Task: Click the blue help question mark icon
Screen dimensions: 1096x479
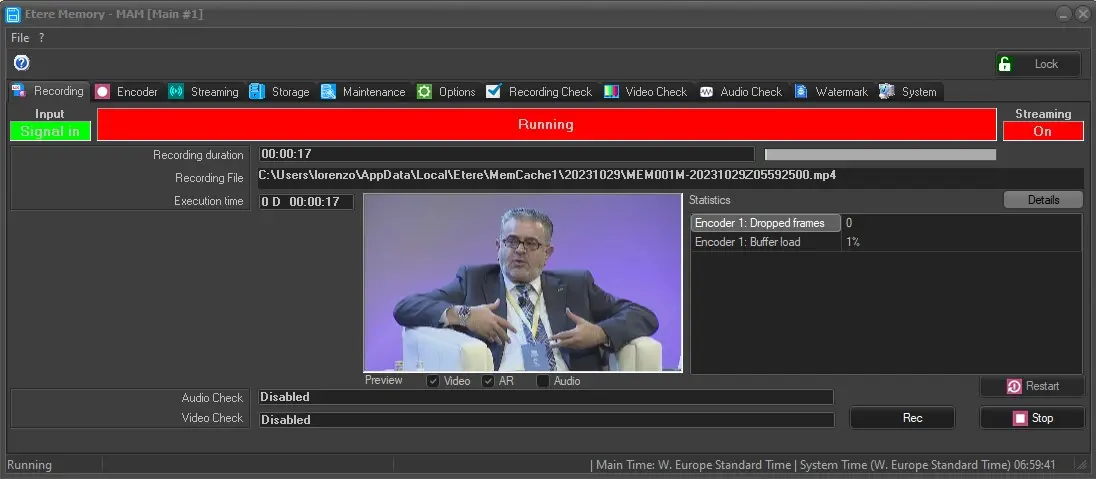Action: (x=21, y=63)
